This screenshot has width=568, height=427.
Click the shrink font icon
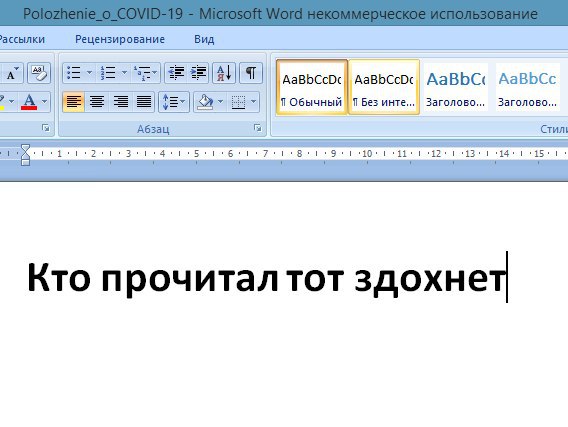coord(13,73)
